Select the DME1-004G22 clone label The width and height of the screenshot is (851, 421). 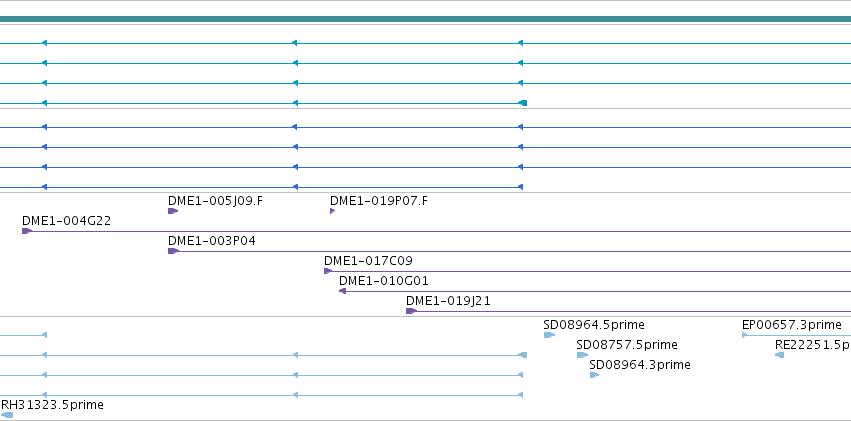tap(66, 221)
